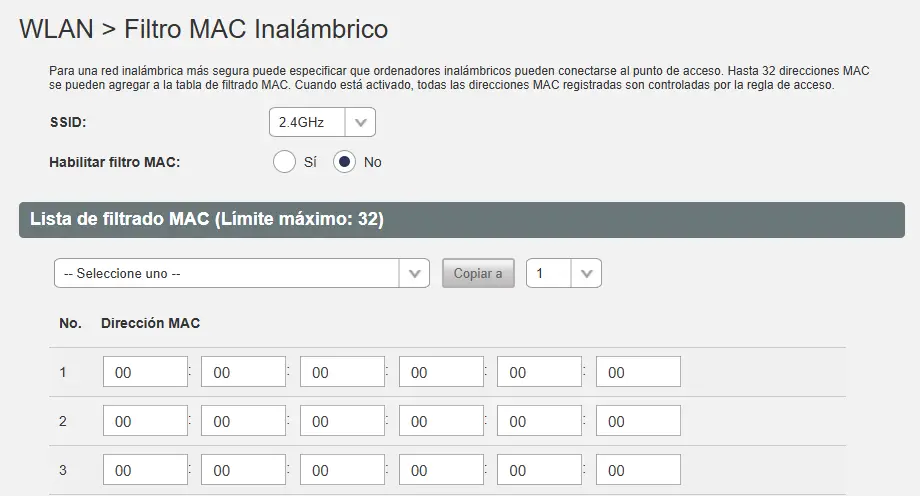Click second octet field of row 1
This screenshot has height=496, width=920.
coord(243,372)
